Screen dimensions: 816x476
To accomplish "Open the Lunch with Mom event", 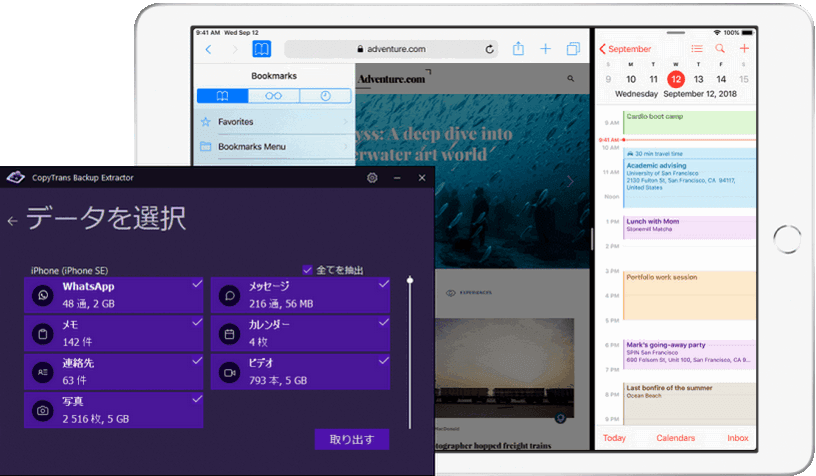I will [689, 227].
